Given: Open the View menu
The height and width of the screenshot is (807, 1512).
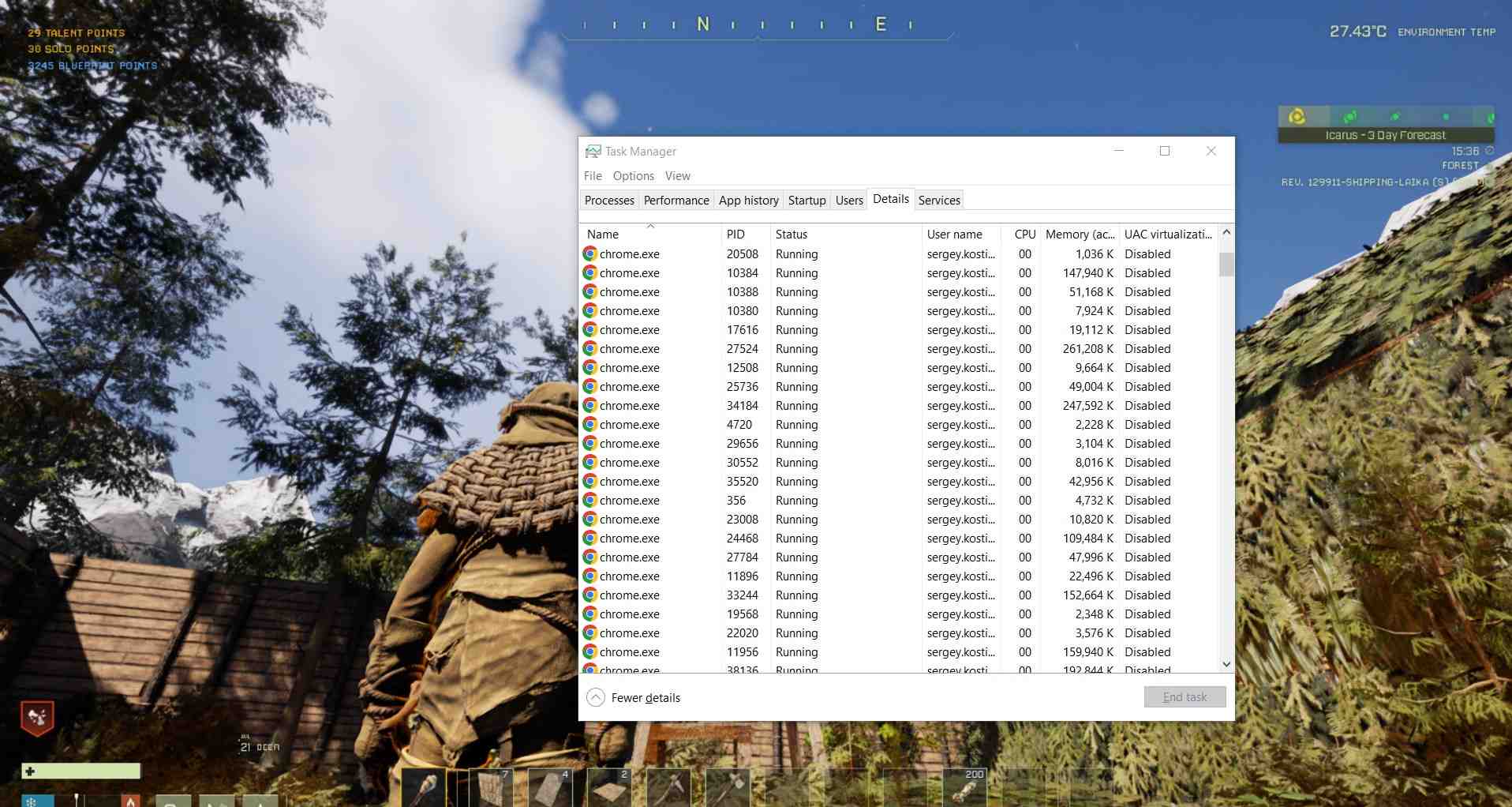Looking at the screenshot, I should pyautogui.click(x=678, y=175).
